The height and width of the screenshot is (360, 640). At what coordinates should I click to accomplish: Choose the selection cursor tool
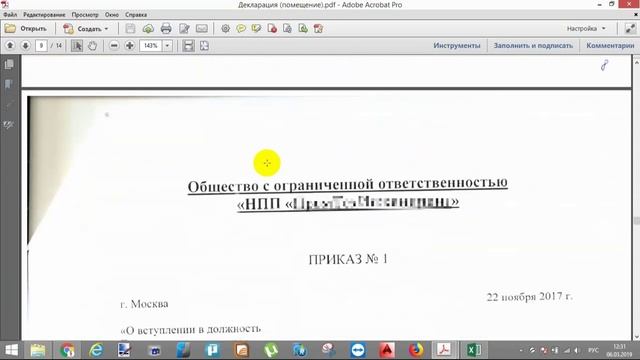pyautogui.click(x=77, y=46)
